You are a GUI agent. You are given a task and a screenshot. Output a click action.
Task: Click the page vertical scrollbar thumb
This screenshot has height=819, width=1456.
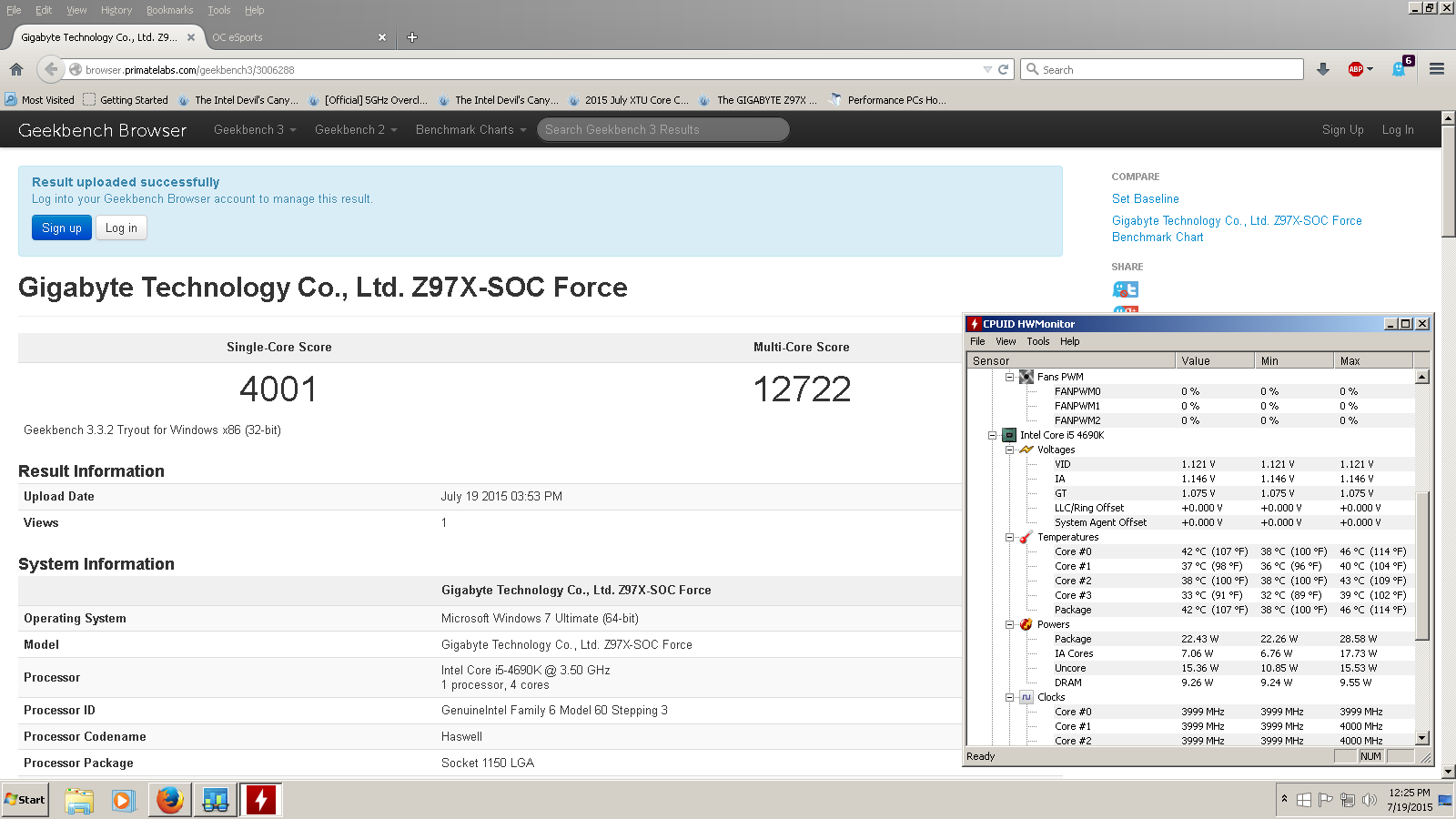coord(1448,182)
